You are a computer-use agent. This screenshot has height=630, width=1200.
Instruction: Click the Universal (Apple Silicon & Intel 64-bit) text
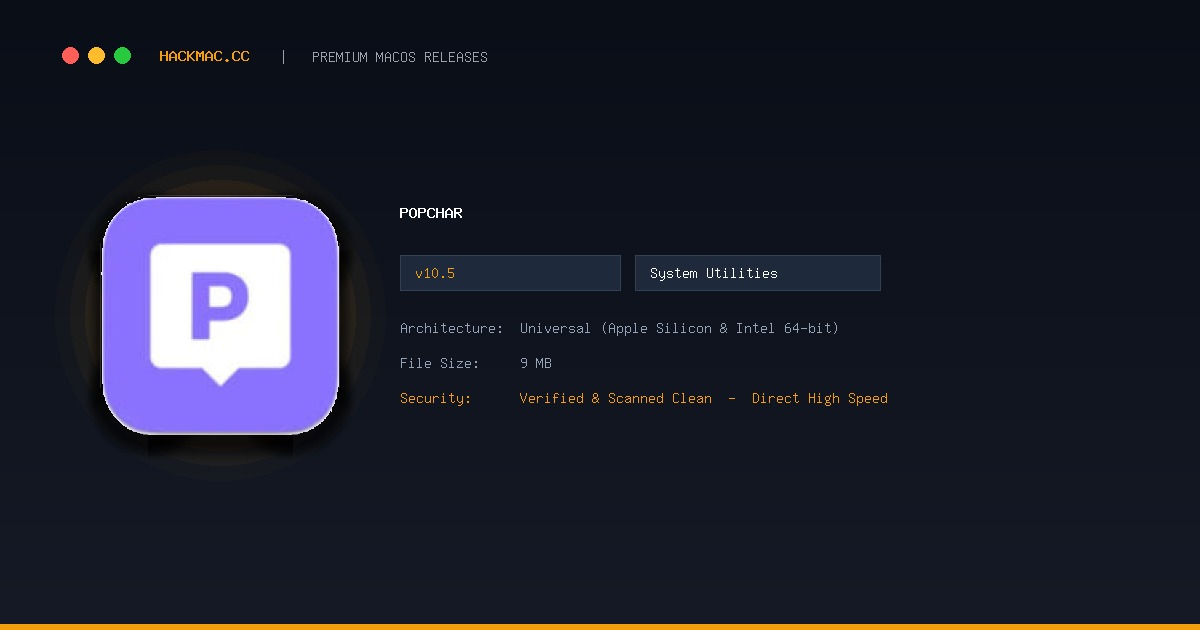pos(680,328)
